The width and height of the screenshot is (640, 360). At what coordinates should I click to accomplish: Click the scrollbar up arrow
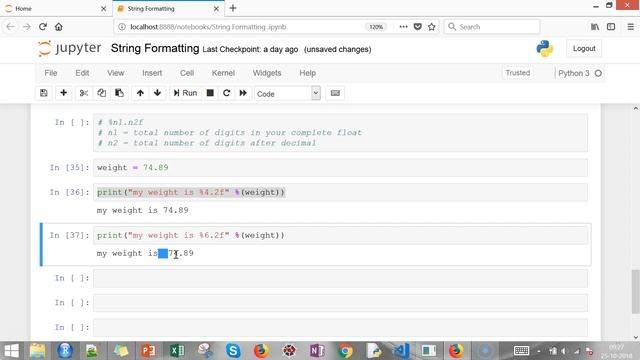636,109
